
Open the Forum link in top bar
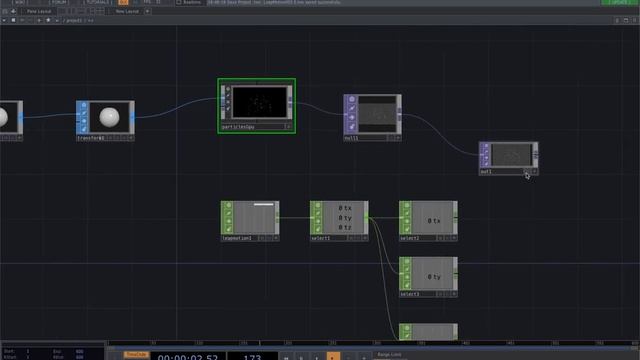pyautogui.click(x=60, y=2)
